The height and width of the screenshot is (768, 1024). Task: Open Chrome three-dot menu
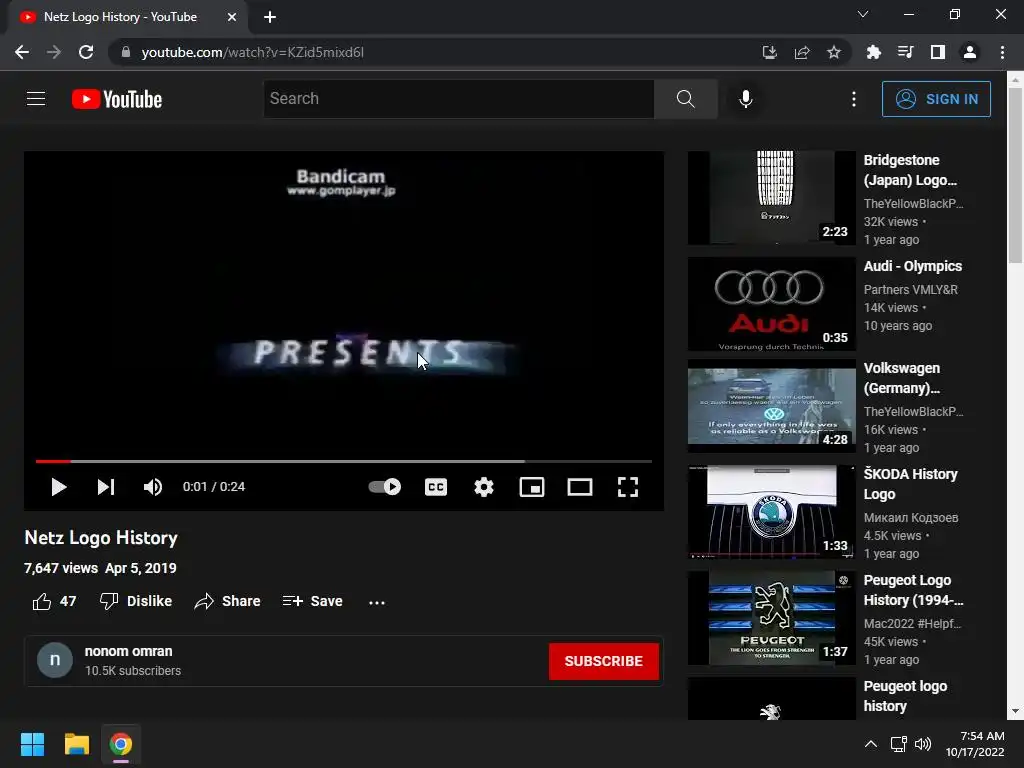[1002, 52]
